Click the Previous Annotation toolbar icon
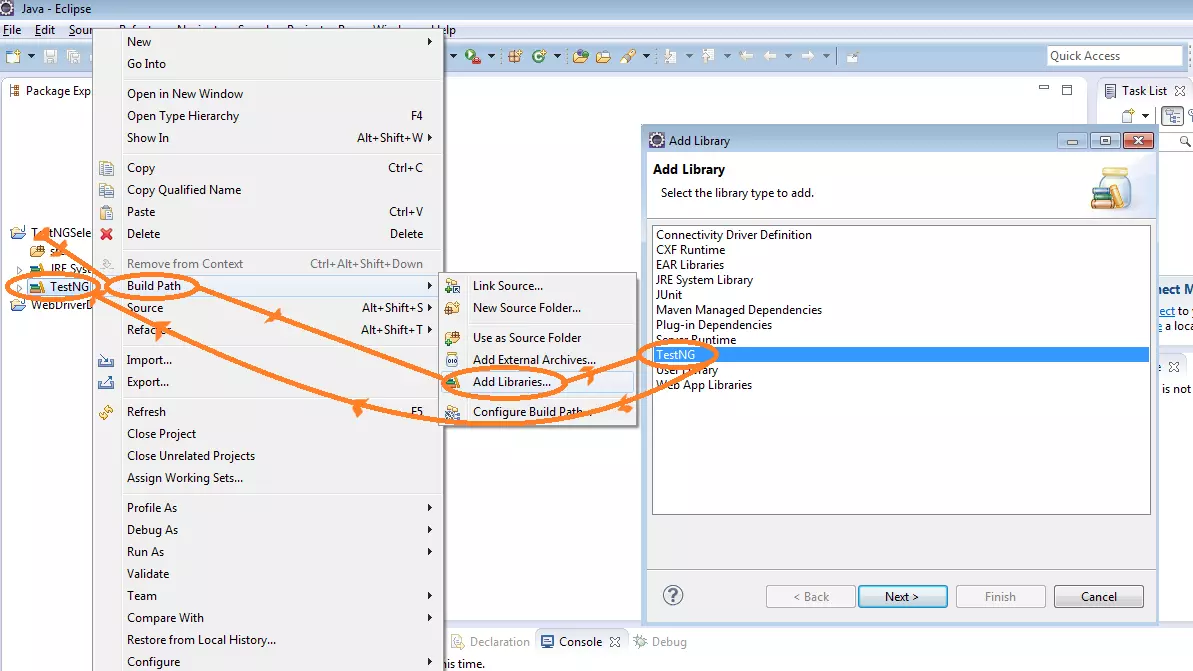Viewport: 1193px width, 671px height. coord(708,56)
